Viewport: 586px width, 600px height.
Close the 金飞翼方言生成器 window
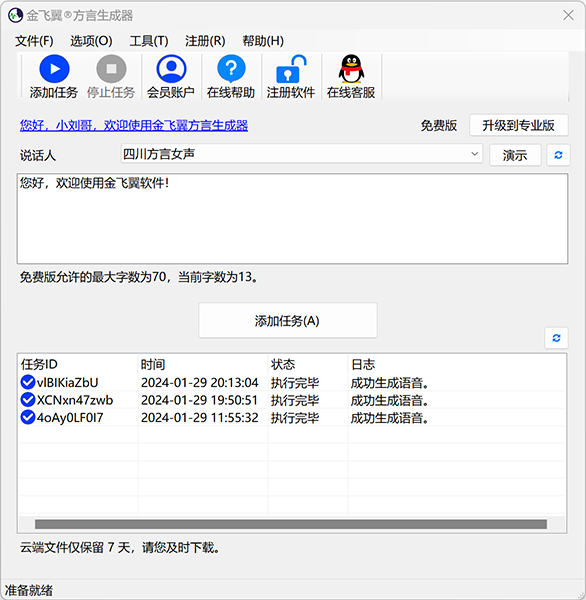(x=568, y=15)
